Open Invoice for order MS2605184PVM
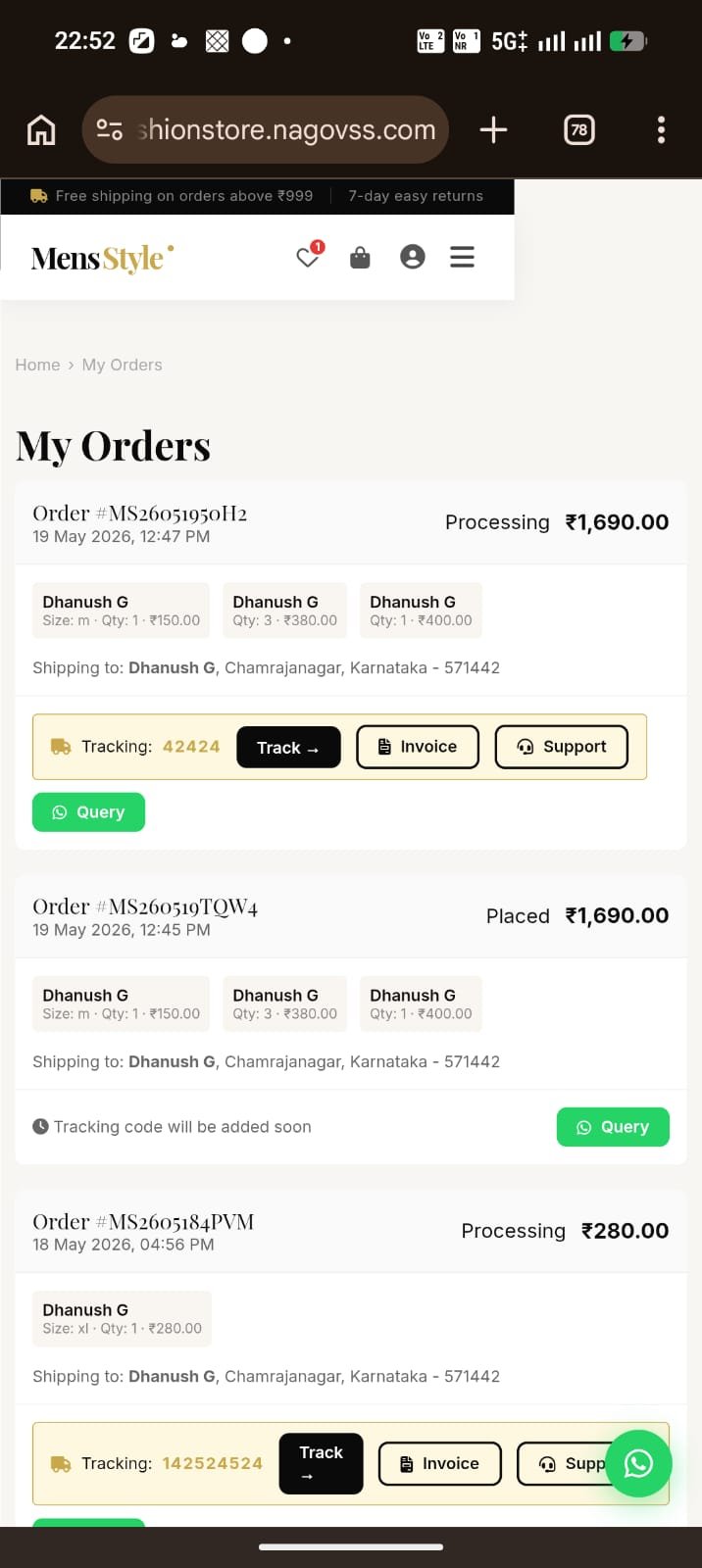The height and width of the screenshot is (1568, 702). click(x=440, y=1463)
